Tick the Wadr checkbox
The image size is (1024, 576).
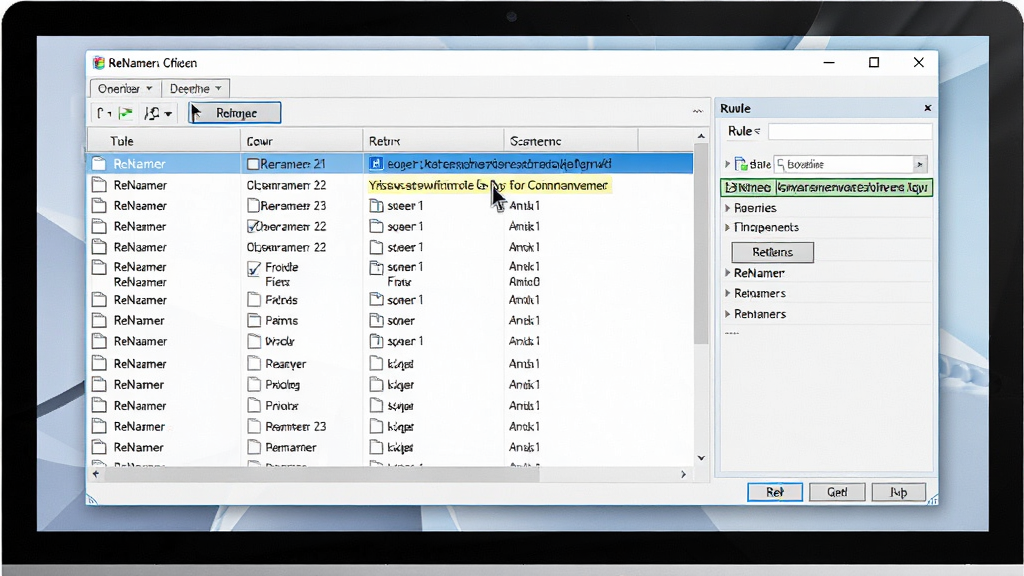(x=254, y=341)
